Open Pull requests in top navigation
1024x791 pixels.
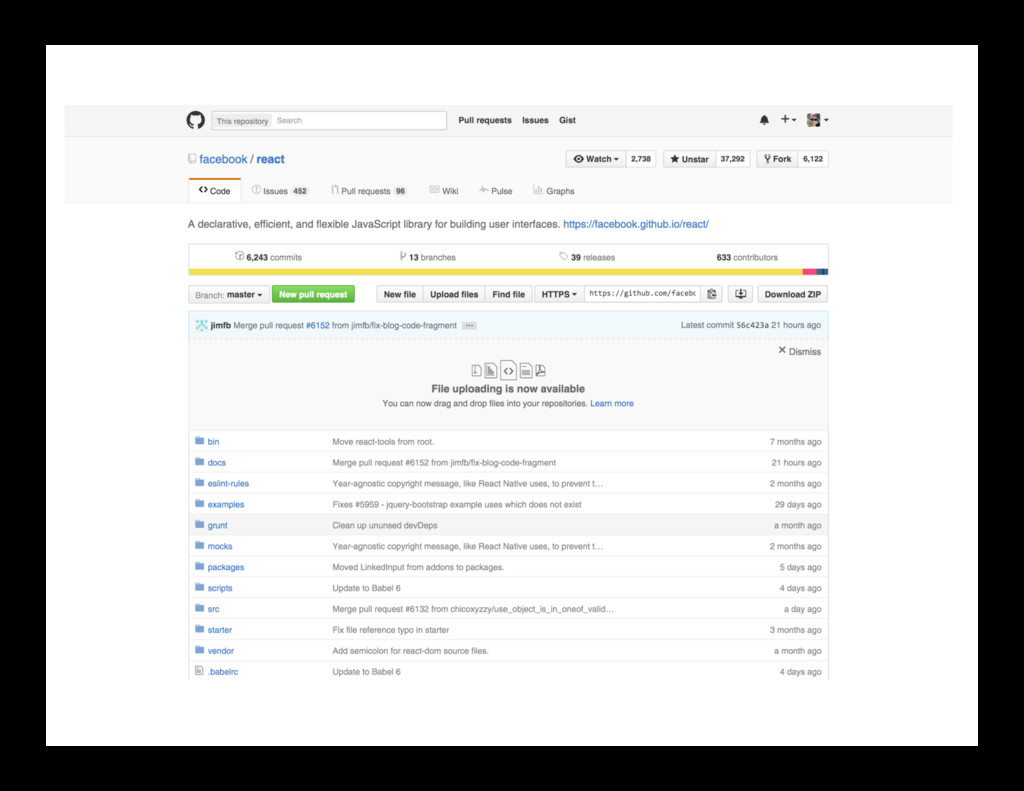click(x=485, y=120)
